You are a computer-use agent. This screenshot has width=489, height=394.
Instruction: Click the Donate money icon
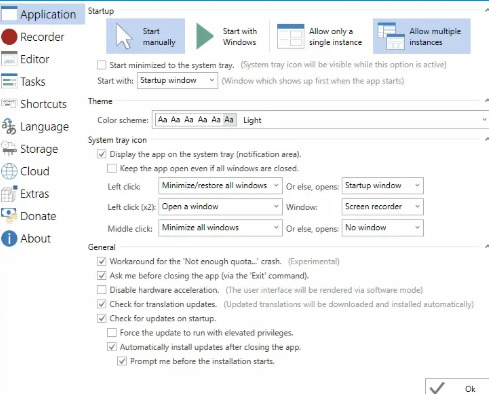pyautogui.click(x=9, y=216)
